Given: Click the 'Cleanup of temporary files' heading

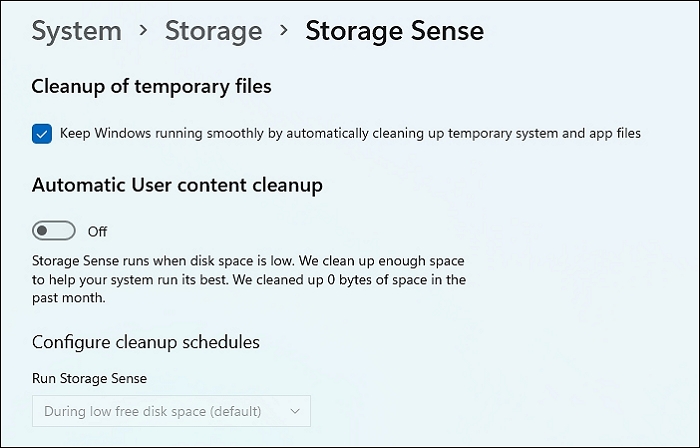Looking at the screenshot, I should pyautogui.click(x=151, y=87).
